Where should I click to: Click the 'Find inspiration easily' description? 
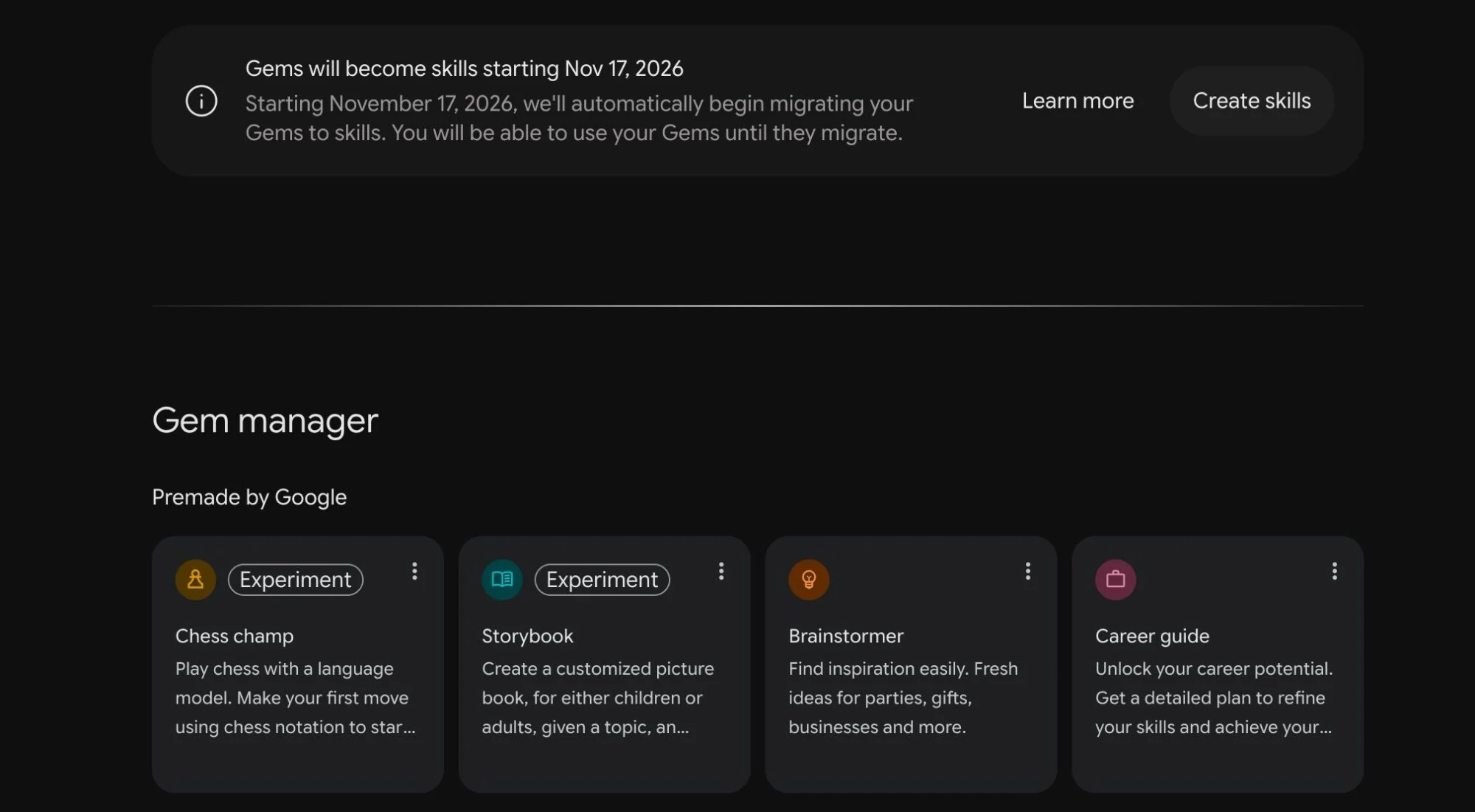click(x=903, y=698)
